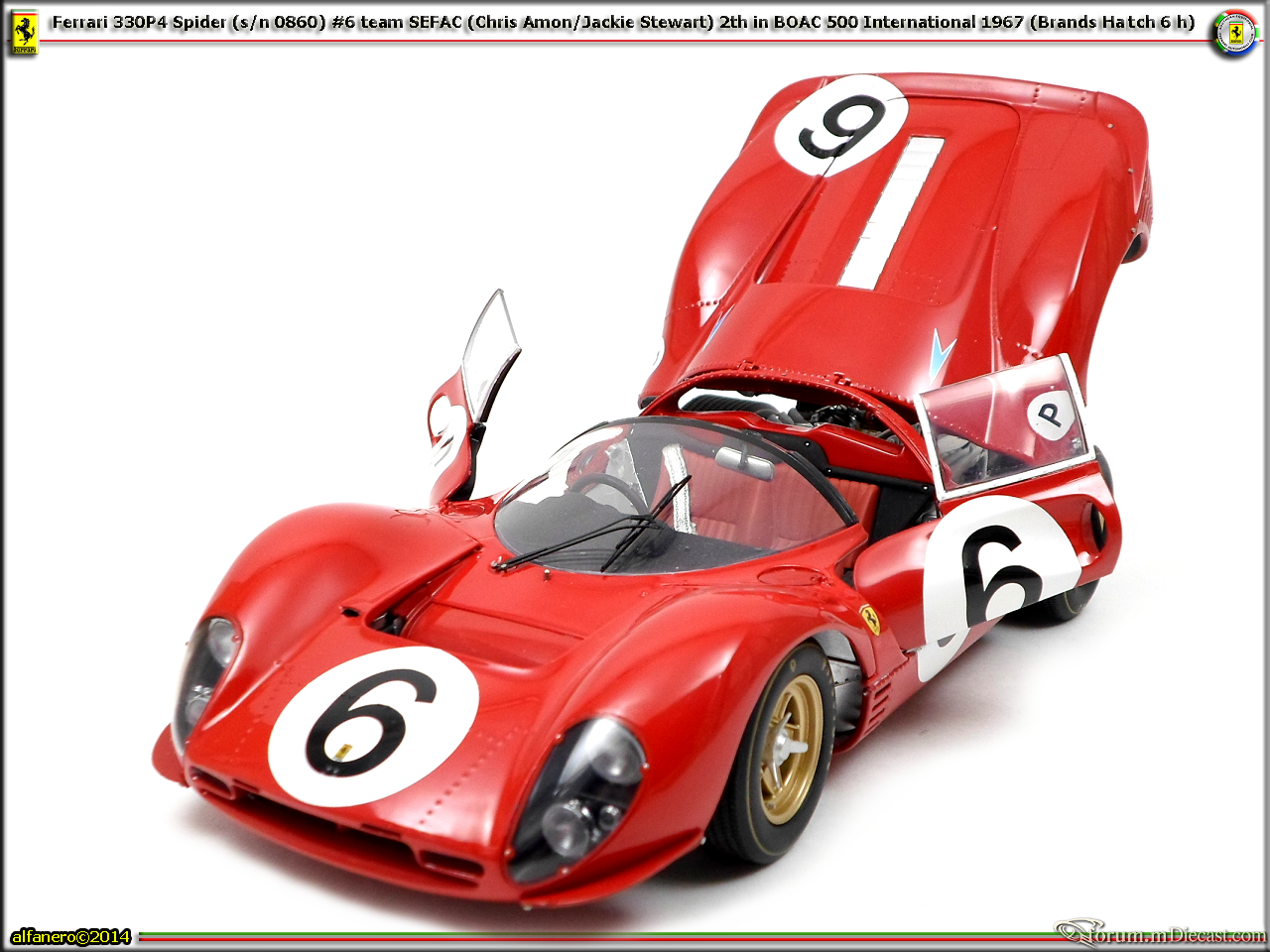The height and width of the screenshot is (952, 1270).
Task: Click the text '(Chris Amon/Jackie Stewart)'
Action: (590, 22)
